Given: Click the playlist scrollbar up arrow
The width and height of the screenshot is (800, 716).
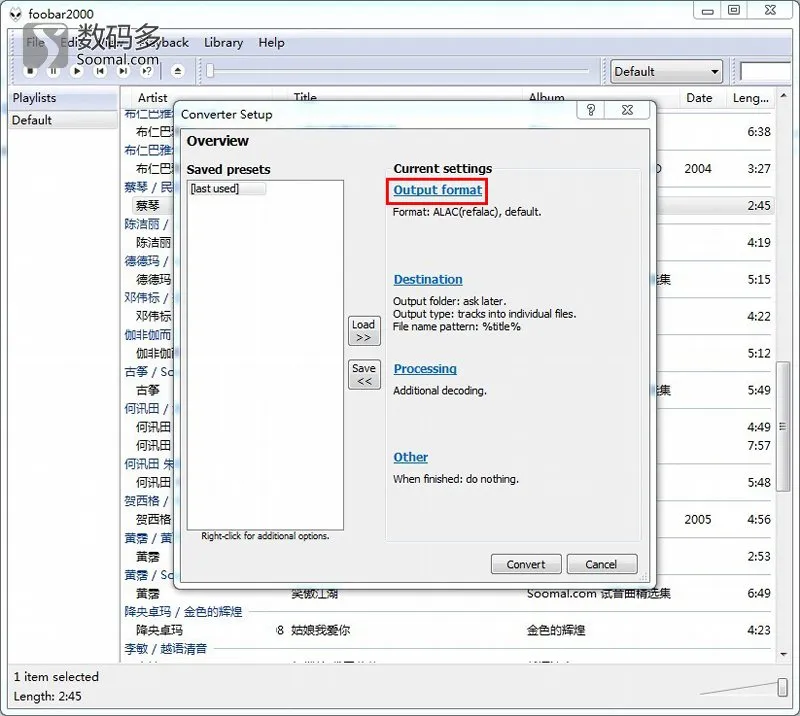Looking at the screenshot, I should (783, 95).
